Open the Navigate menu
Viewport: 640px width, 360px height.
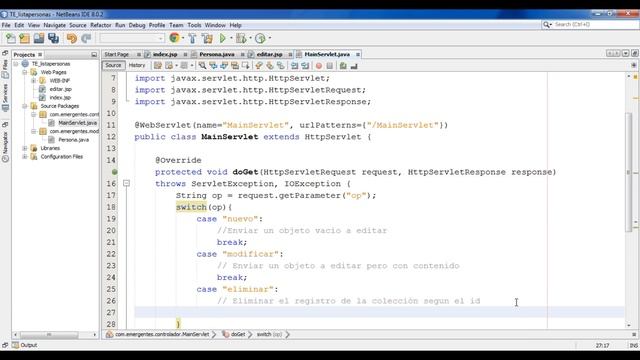click(54, 25)
